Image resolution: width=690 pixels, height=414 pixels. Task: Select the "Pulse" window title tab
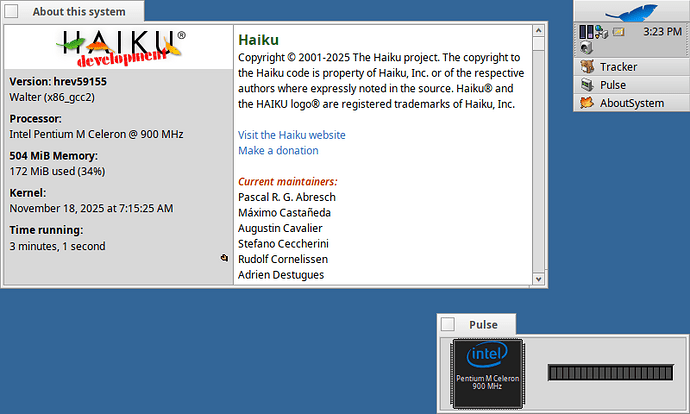pyautogui.click(x=483, y=324)
